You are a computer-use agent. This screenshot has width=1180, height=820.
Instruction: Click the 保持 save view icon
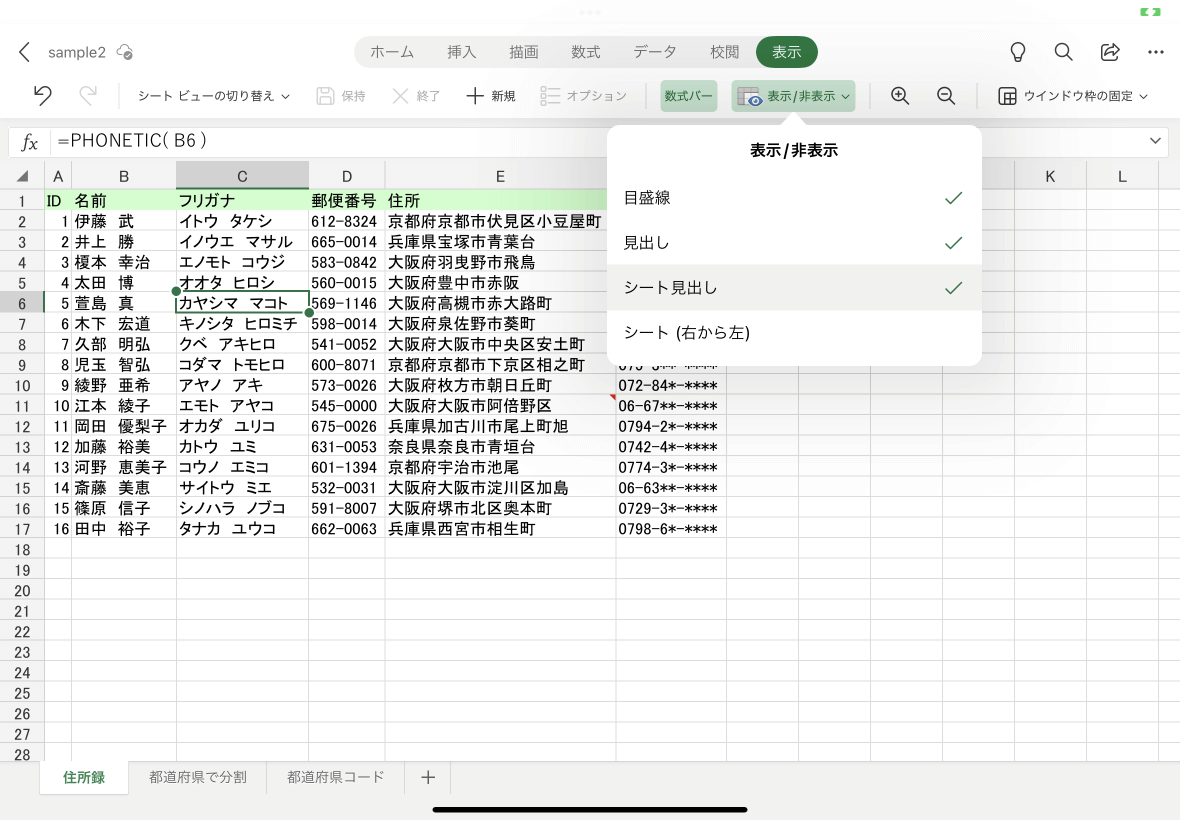tap(341, 96)
